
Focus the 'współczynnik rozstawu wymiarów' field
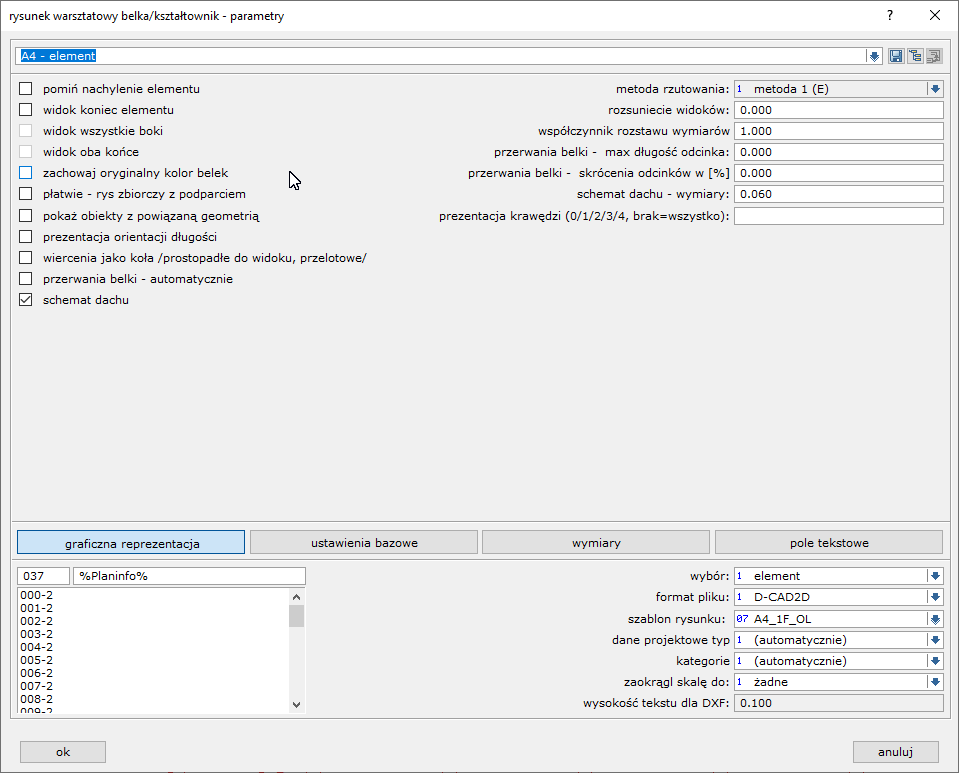point(839,131)
